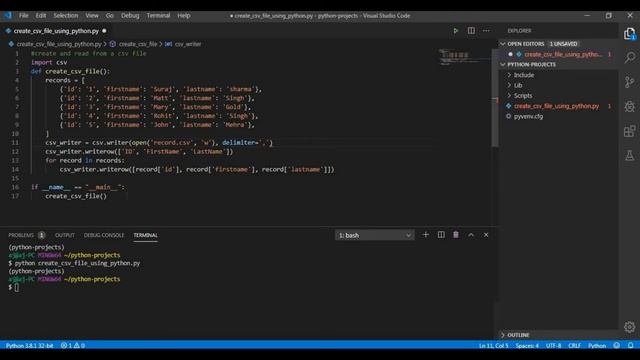Split the editor with split icon
The image size is (640, 360).
471,31
